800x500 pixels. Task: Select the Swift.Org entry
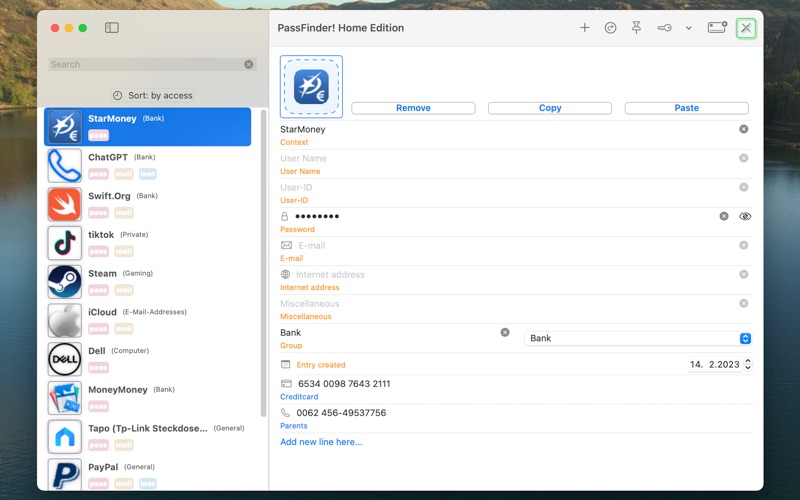[x=147, y=204]
